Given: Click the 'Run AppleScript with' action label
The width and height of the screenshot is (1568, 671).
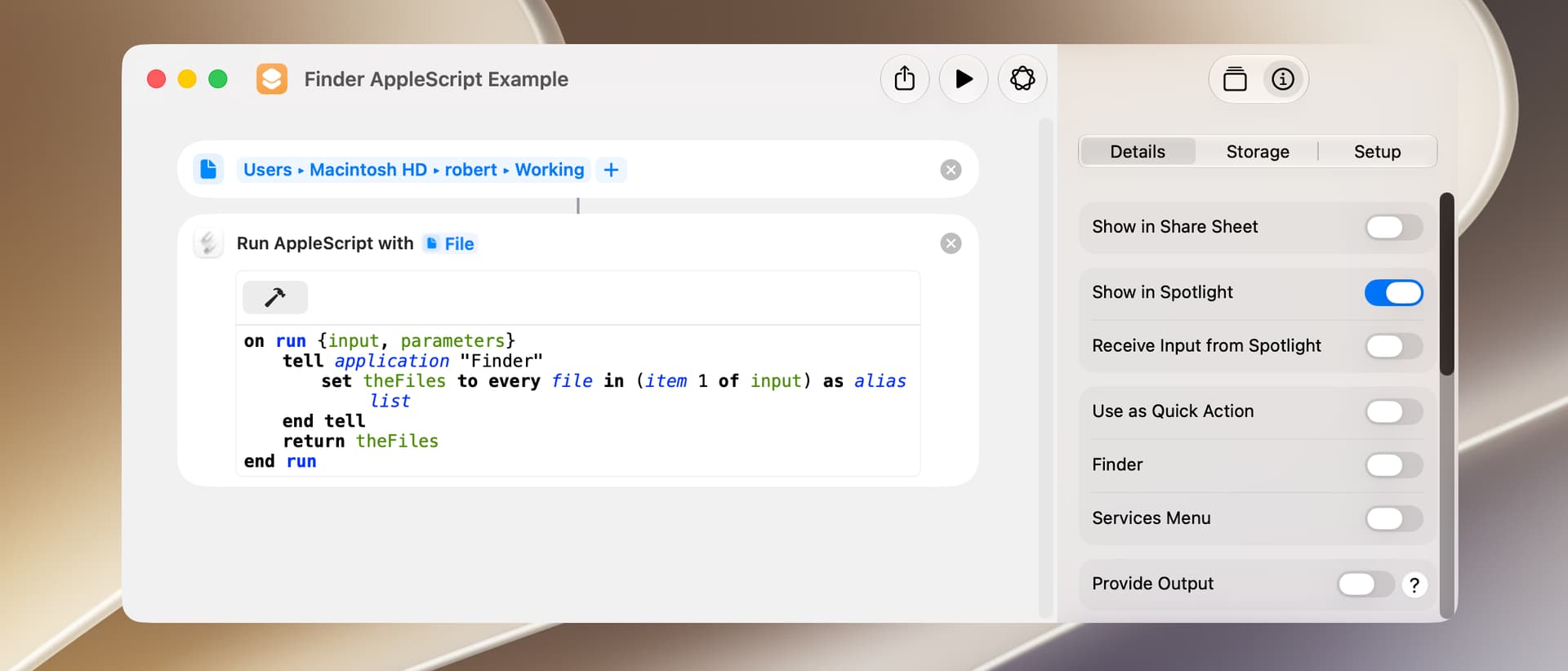Looking at the screenshot, I should pos(325,243).
